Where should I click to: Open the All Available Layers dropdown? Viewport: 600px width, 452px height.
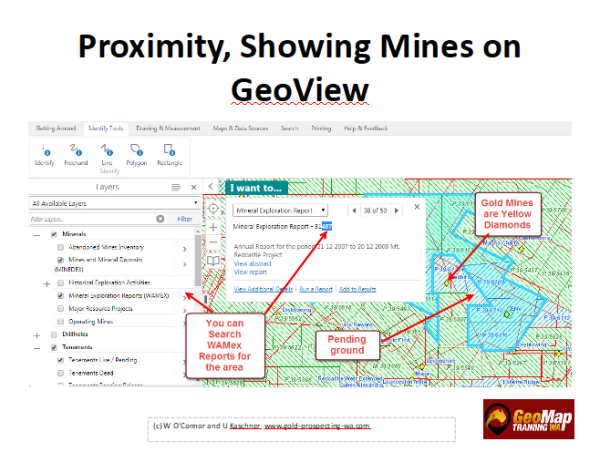coord(115,203)
